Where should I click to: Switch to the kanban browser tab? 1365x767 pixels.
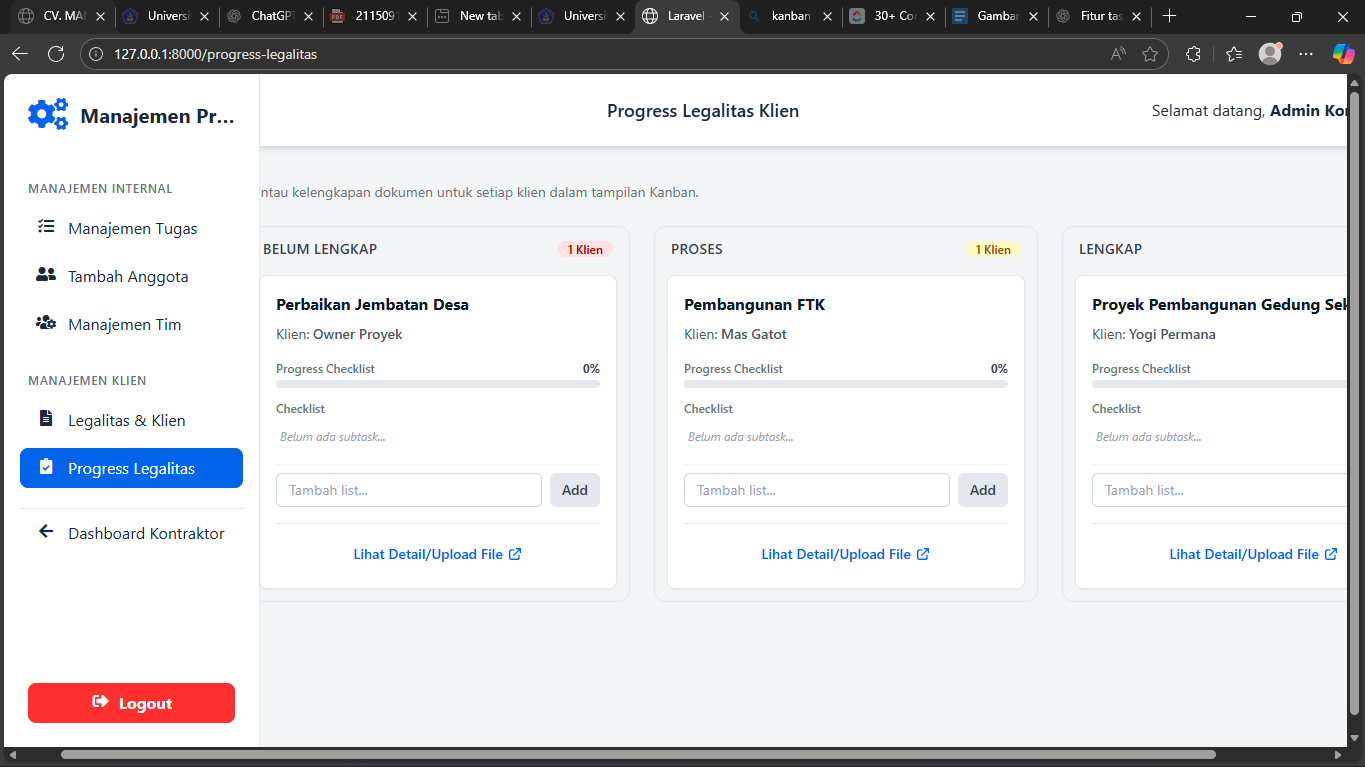coord(788,16)
